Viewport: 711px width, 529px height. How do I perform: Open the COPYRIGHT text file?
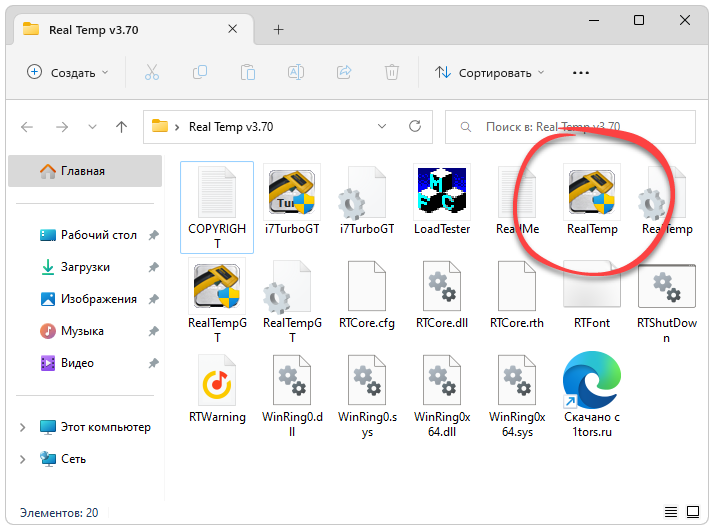[217, 207]
